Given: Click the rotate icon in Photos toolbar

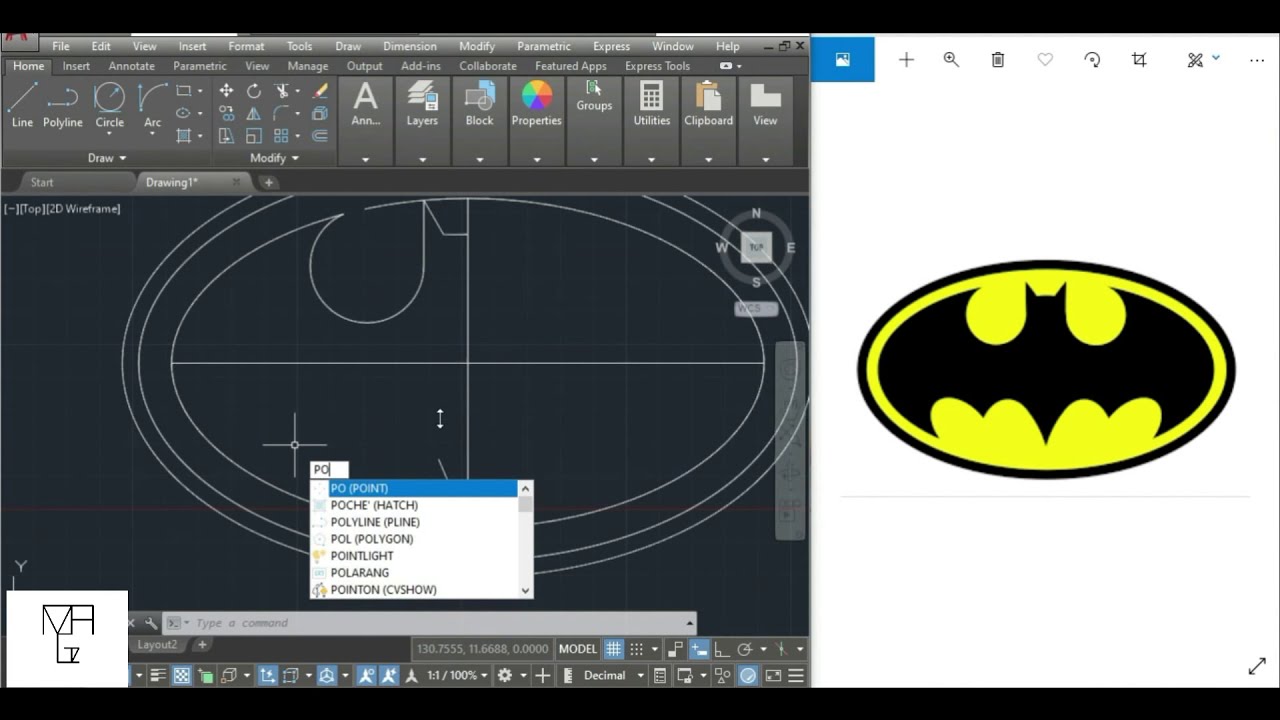Looking at the screenshot, I should 1092,60.
